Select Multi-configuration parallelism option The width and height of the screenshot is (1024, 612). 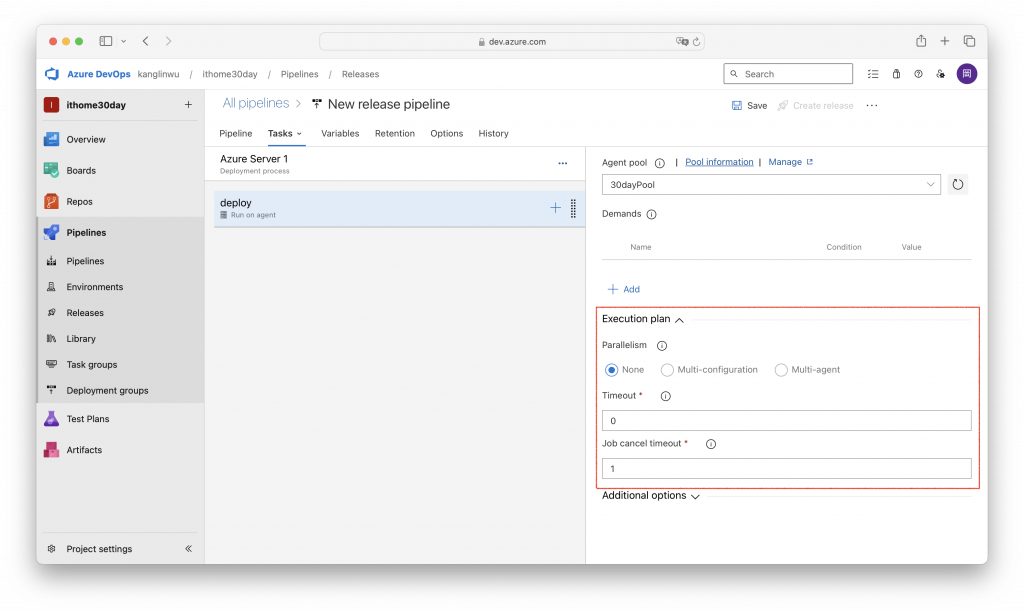tap(667, 370)
